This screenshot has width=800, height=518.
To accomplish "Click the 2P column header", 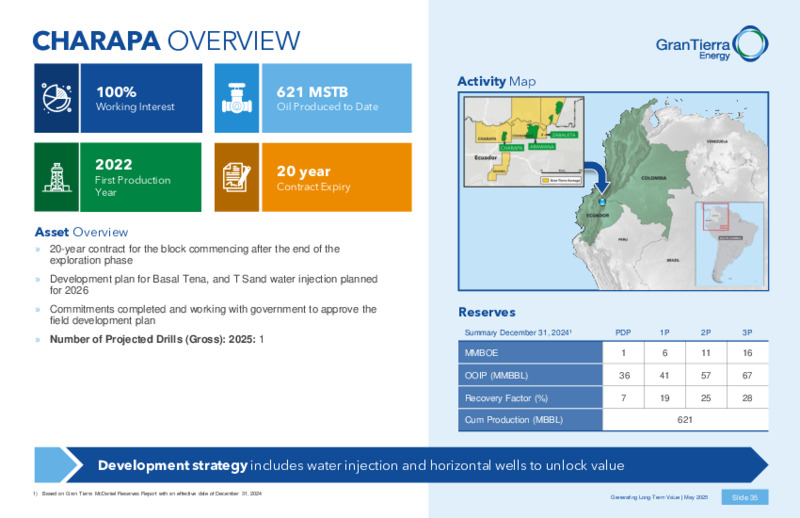I will click(706, 332).
